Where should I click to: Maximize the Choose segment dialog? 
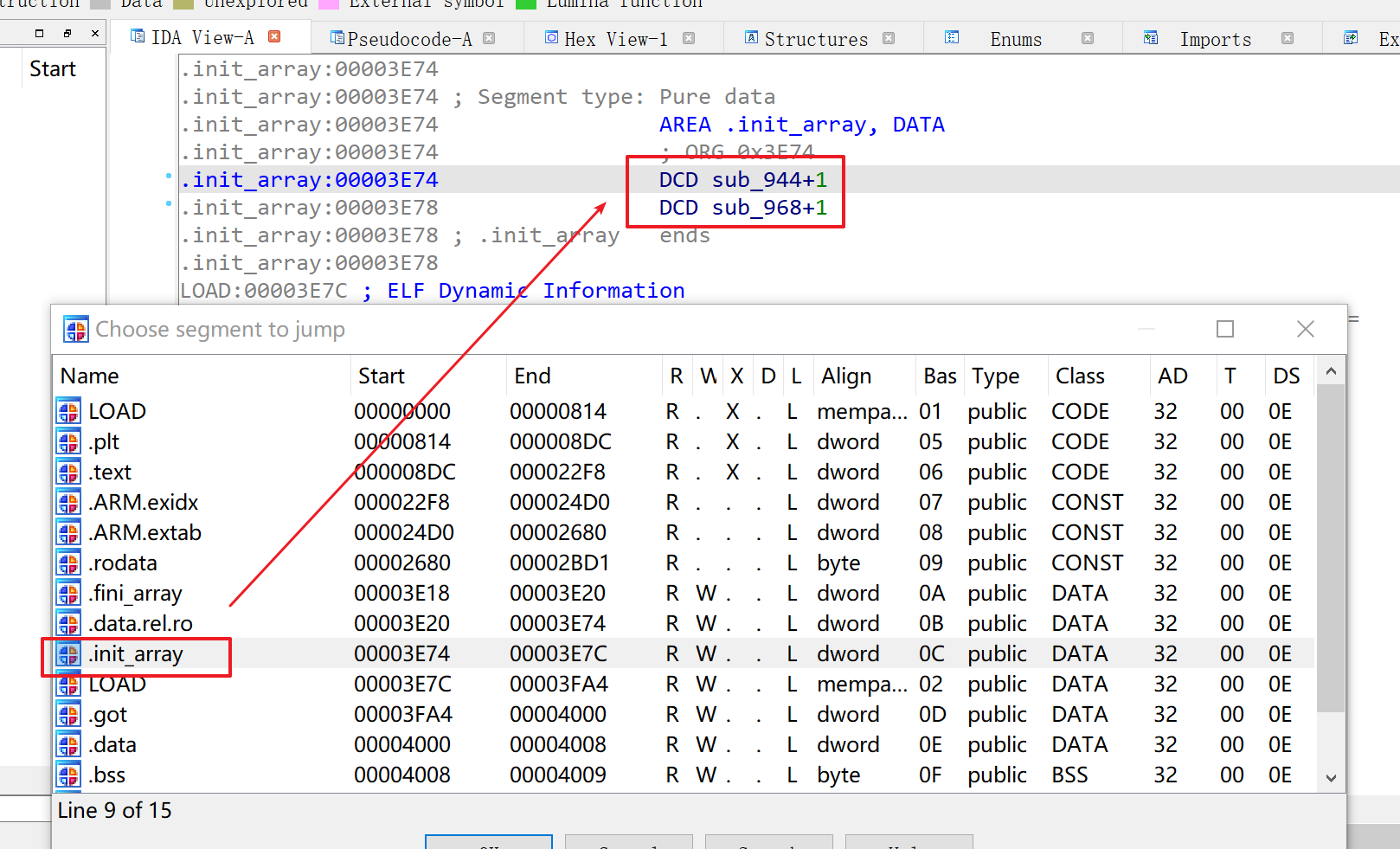(x=1224, y=329)
